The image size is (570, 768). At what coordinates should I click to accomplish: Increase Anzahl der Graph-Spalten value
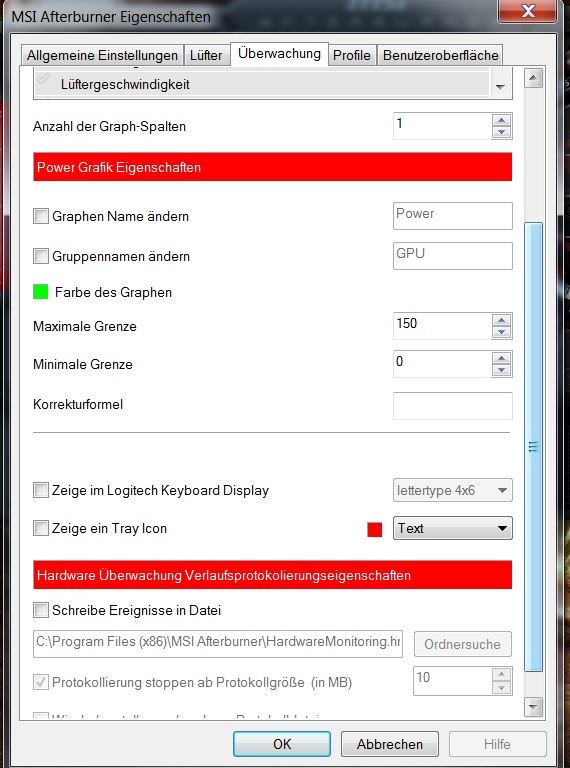pos(501,120)
